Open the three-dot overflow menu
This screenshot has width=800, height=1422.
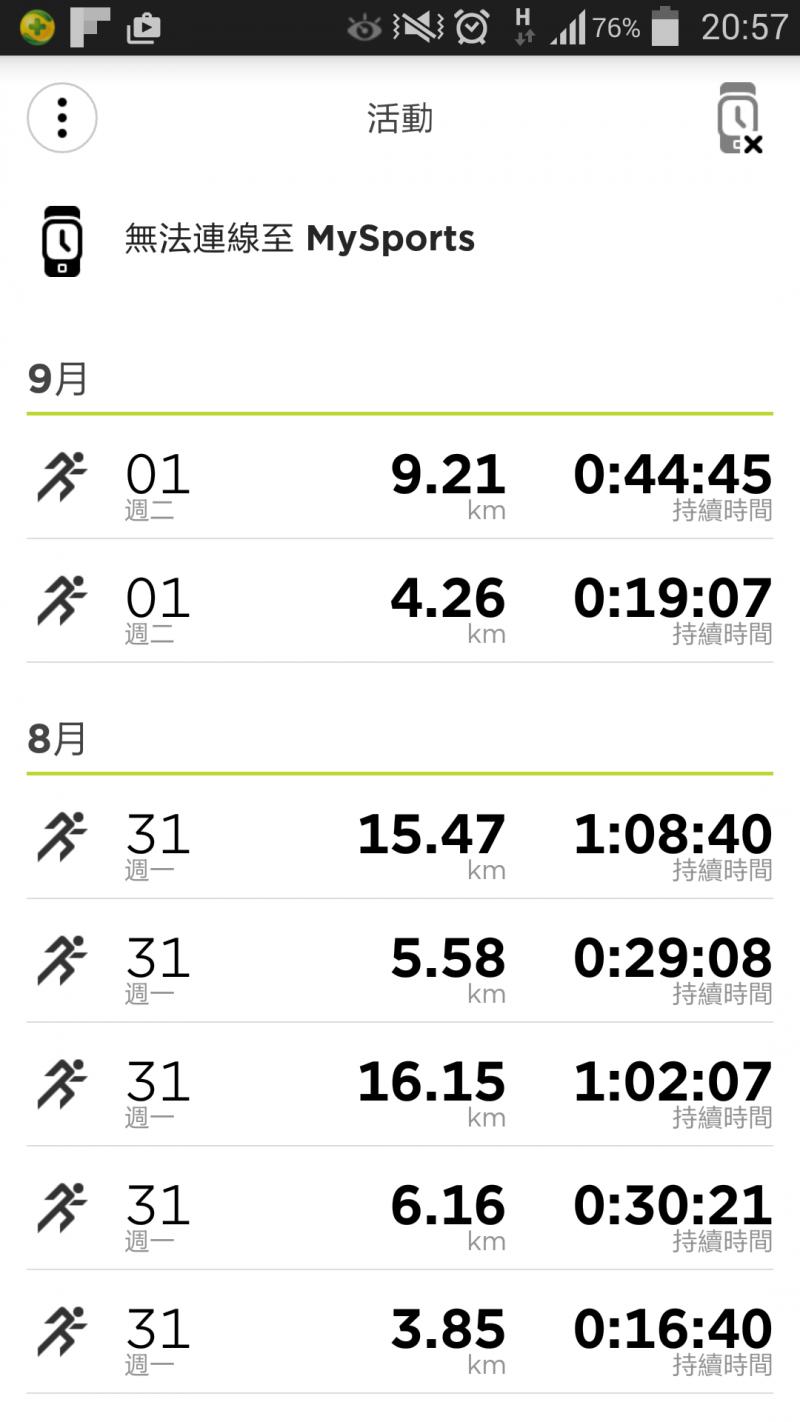coord(62,118)
